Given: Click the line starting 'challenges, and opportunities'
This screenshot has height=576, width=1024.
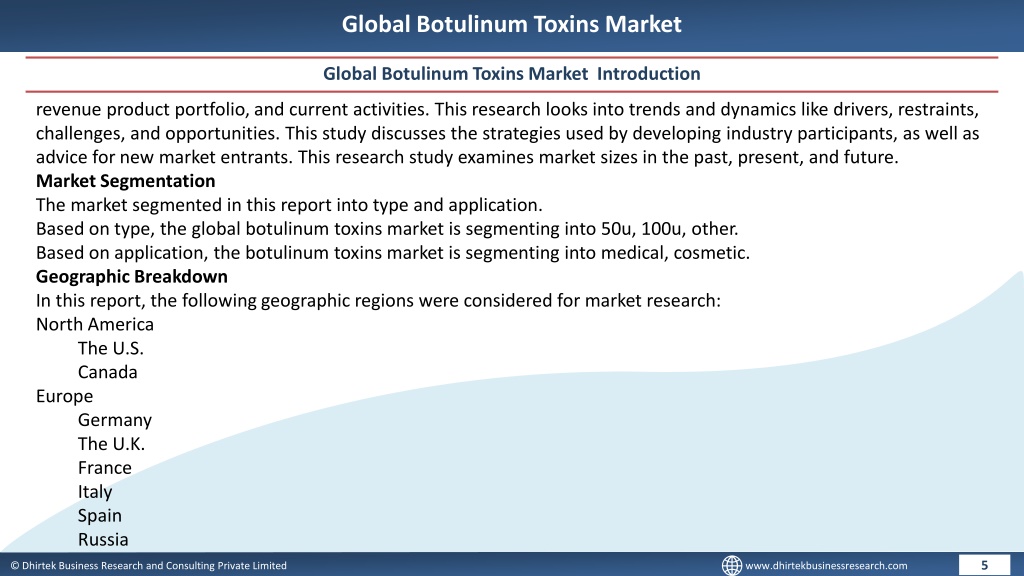Looking at the screenshot, I should (x=507, y=133).
